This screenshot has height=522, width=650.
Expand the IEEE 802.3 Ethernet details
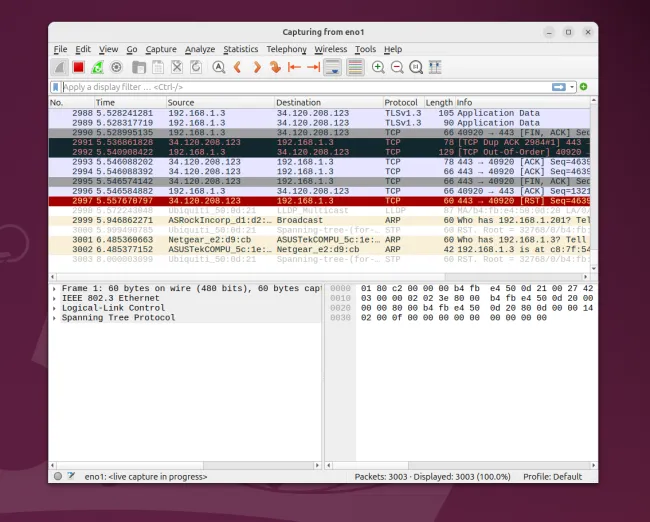click(x=54, y=298)
